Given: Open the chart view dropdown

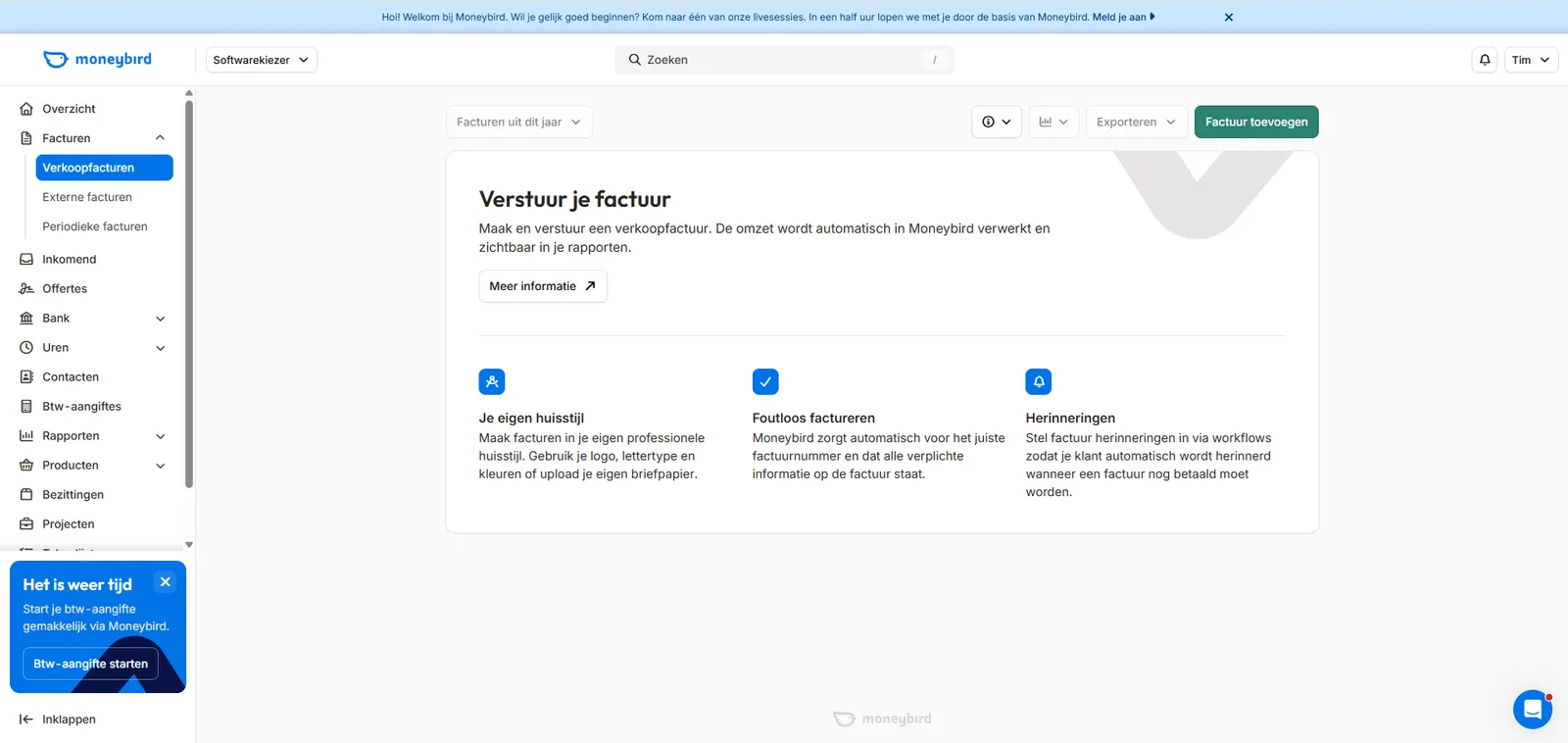Looking at the screenshot, I should point(1053,122).
